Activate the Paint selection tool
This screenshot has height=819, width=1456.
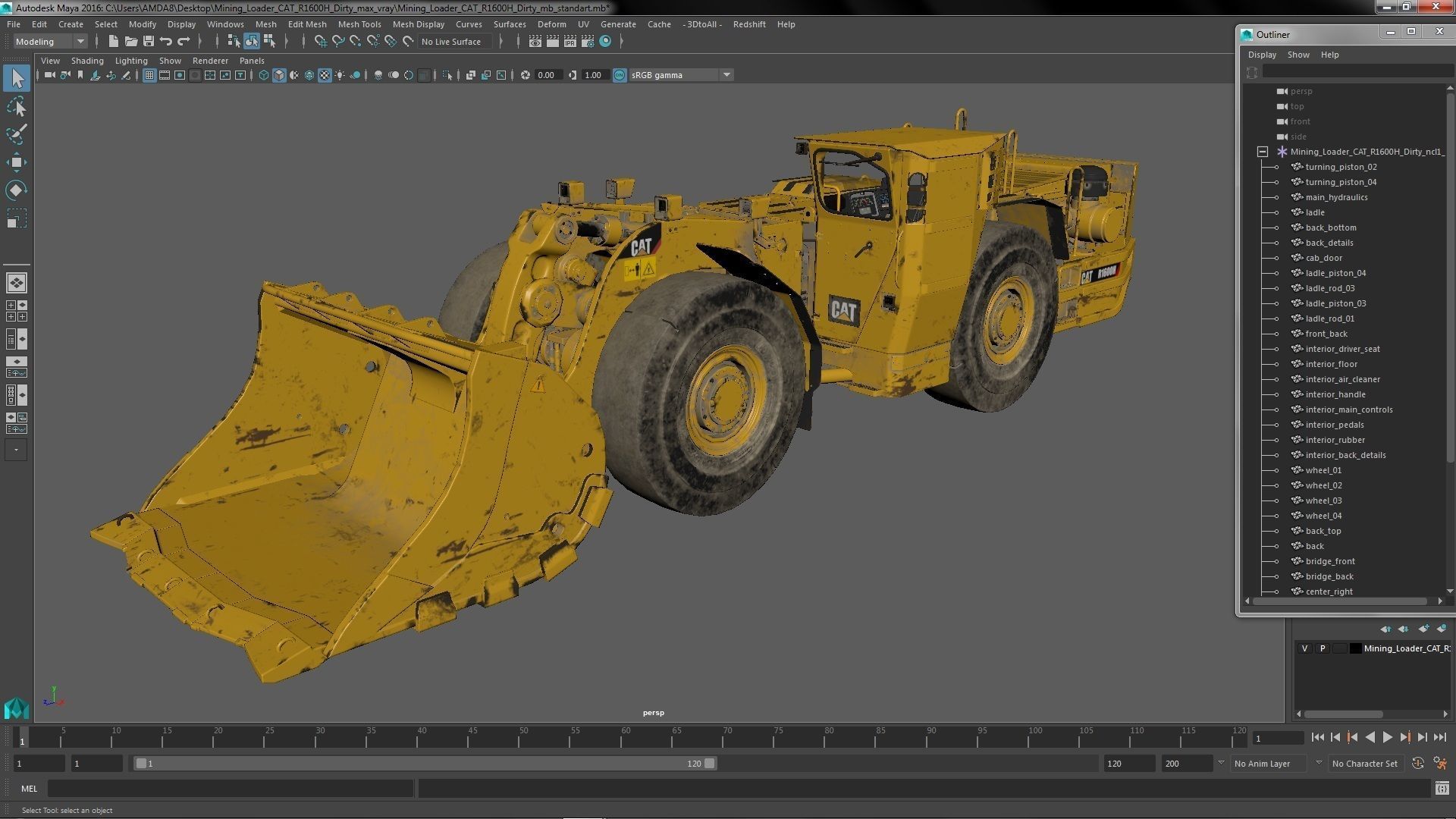(17, 135)
